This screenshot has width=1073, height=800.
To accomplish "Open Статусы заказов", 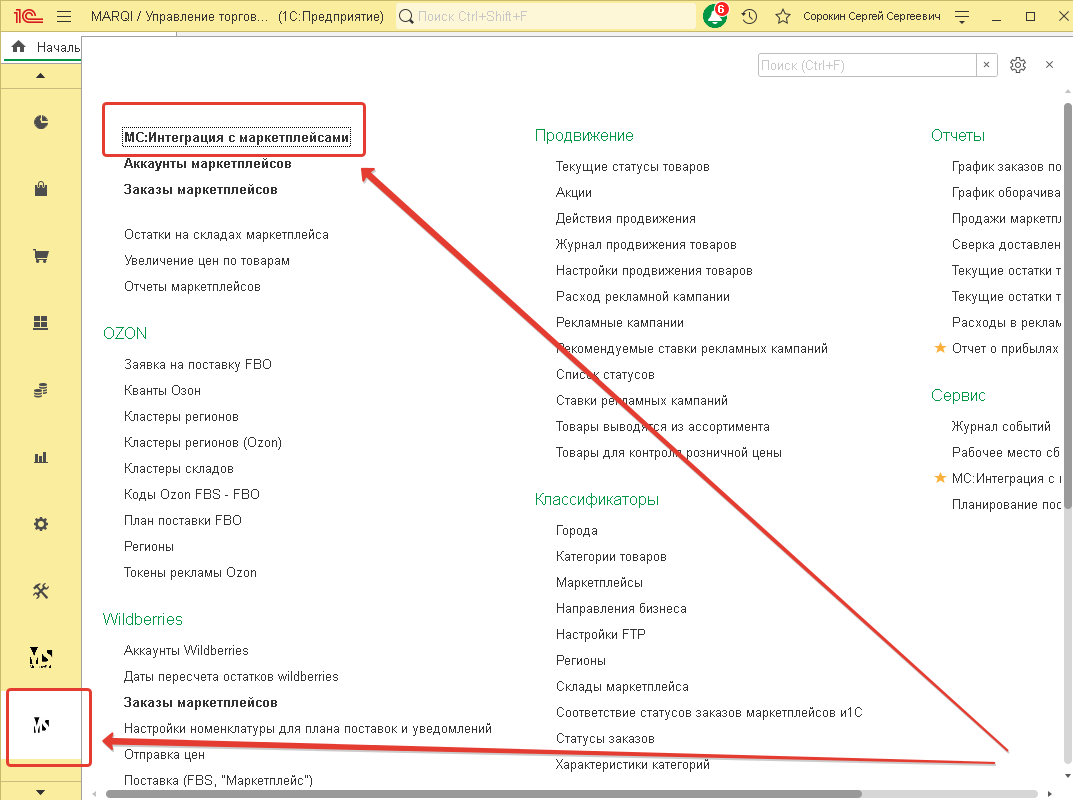I will click(x=605, y=738).
